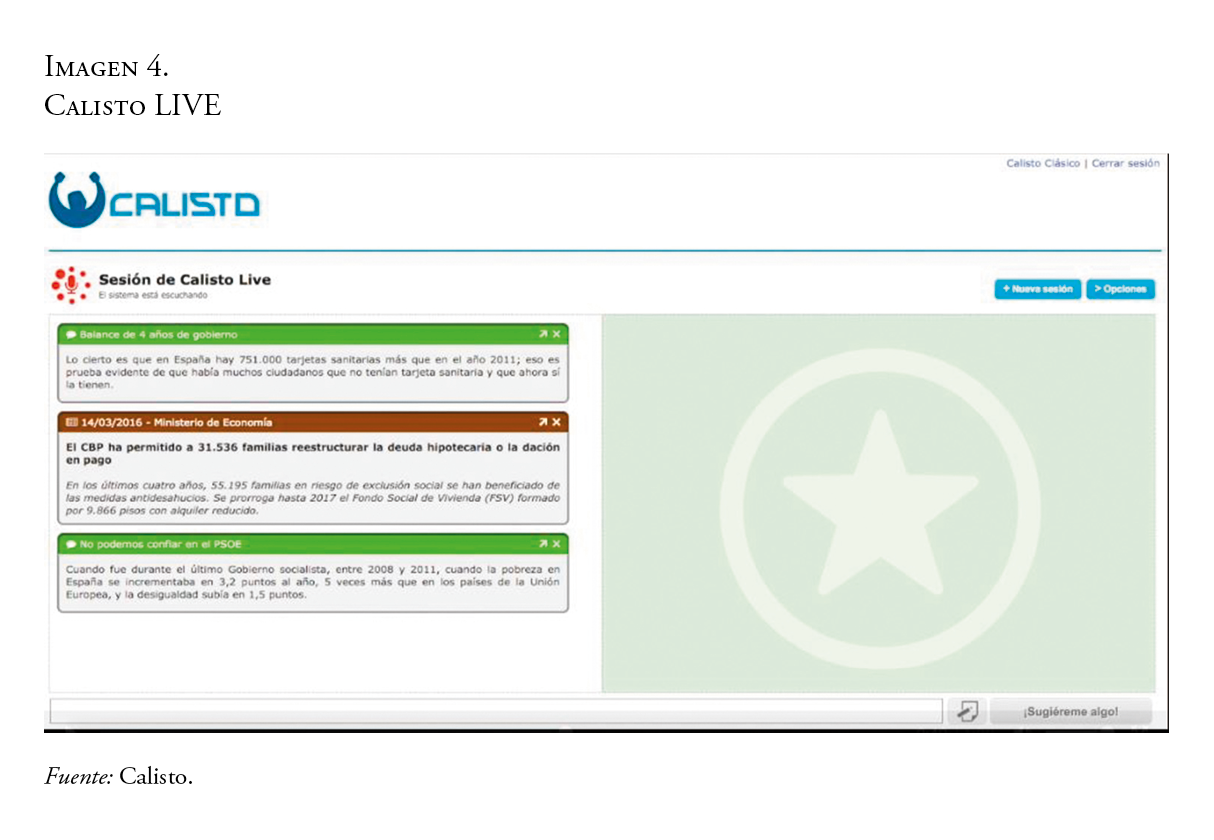
Task: Expand the Ministerio de Economía news card
Action: click(x=542, y=422)
